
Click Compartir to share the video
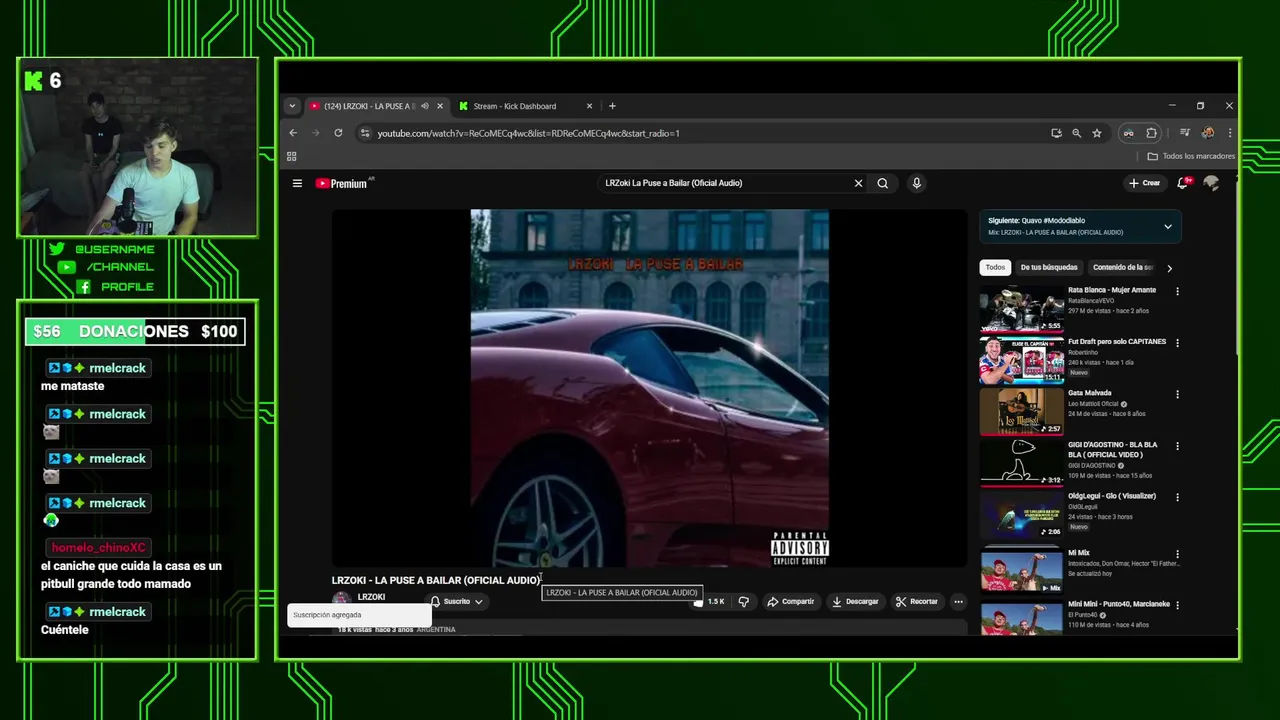(x=790, y=601)
